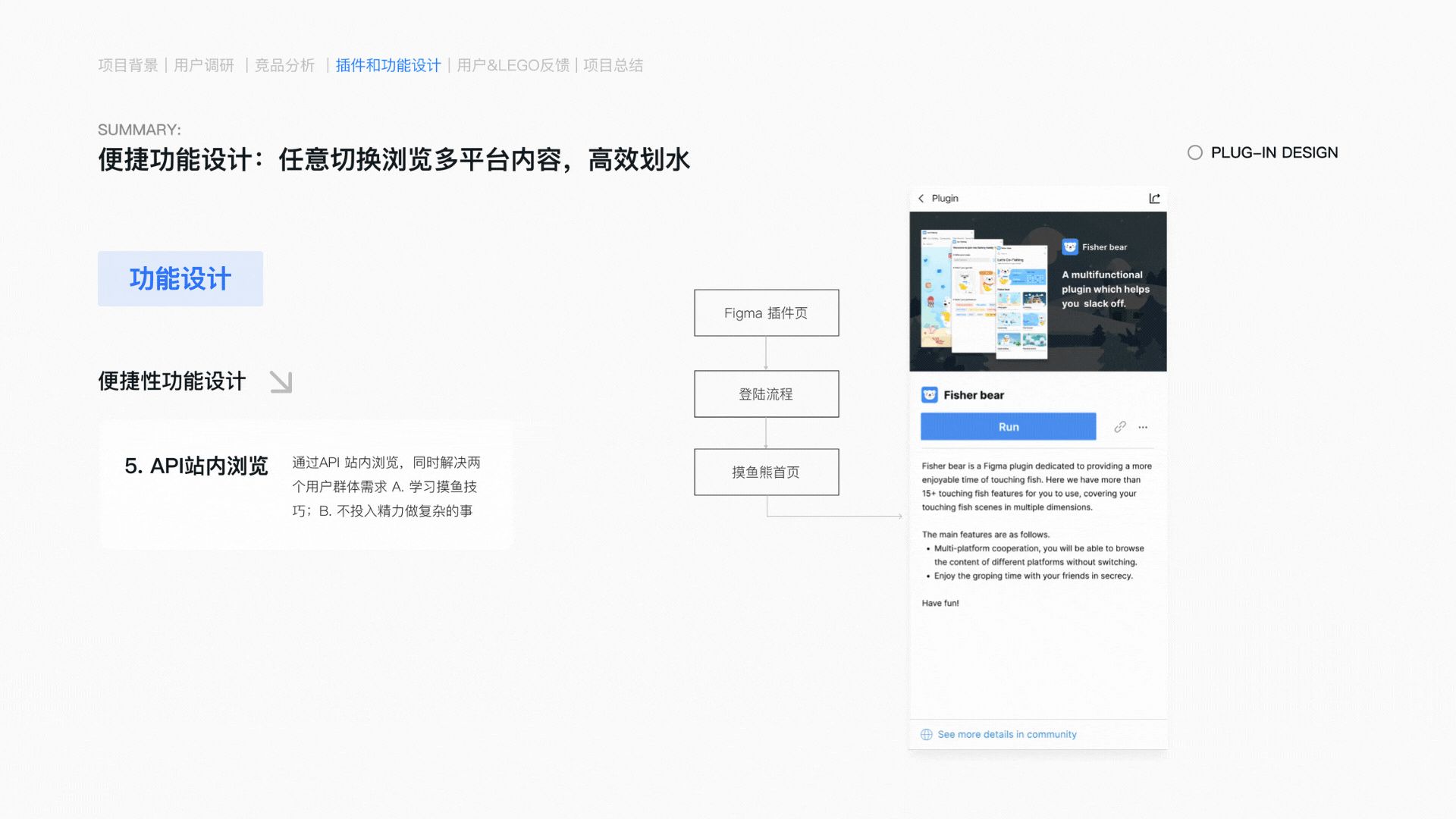Click the 摸鱼熊首页 flowchart box
This screenshot has height=819, width=1456.
766,472
